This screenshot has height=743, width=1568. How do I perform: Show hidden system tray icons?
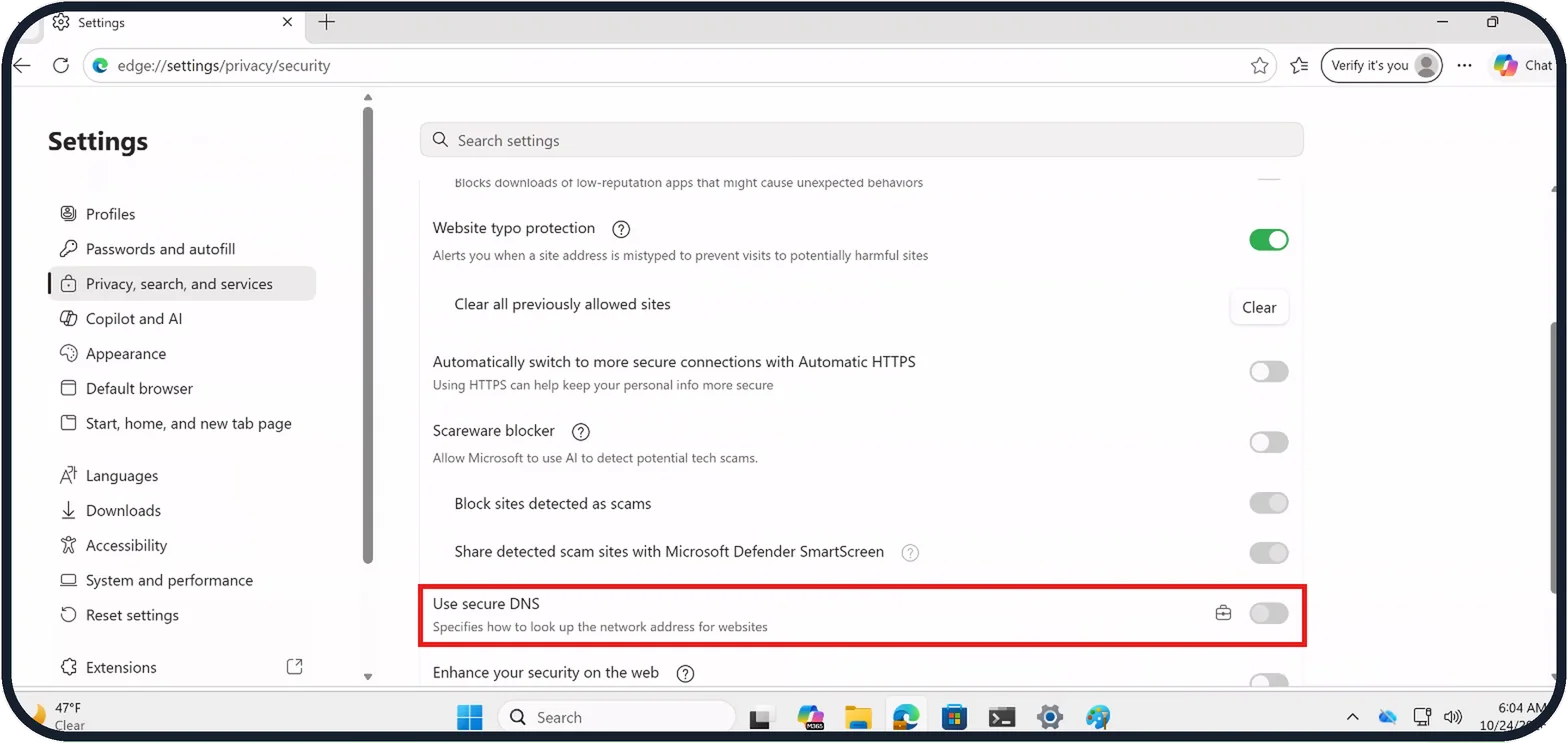[1353, 717]
